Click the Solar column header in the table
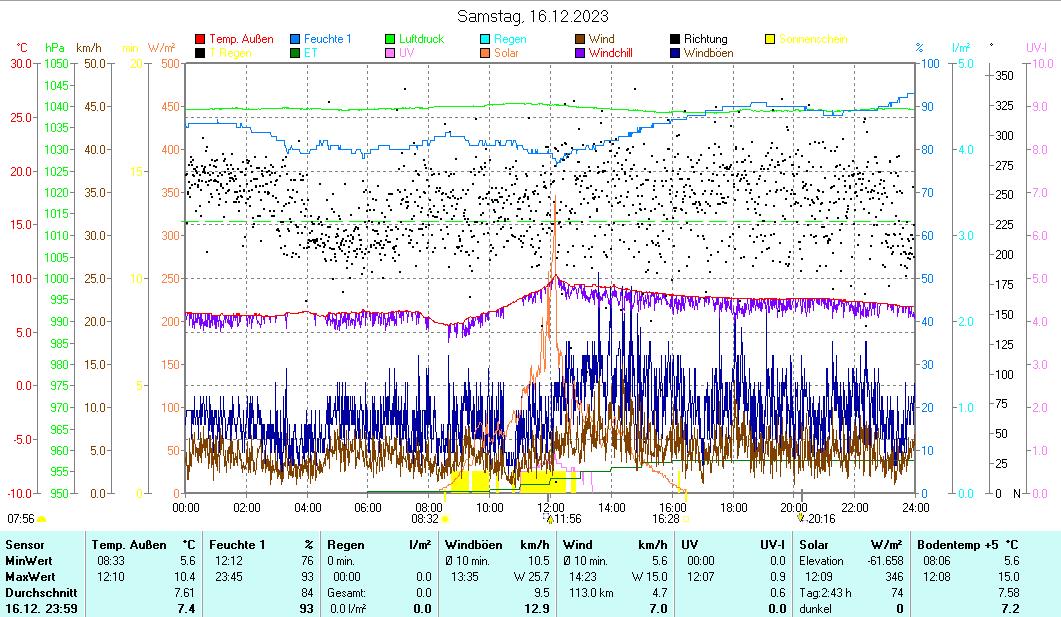 click(x=816, y=544)
